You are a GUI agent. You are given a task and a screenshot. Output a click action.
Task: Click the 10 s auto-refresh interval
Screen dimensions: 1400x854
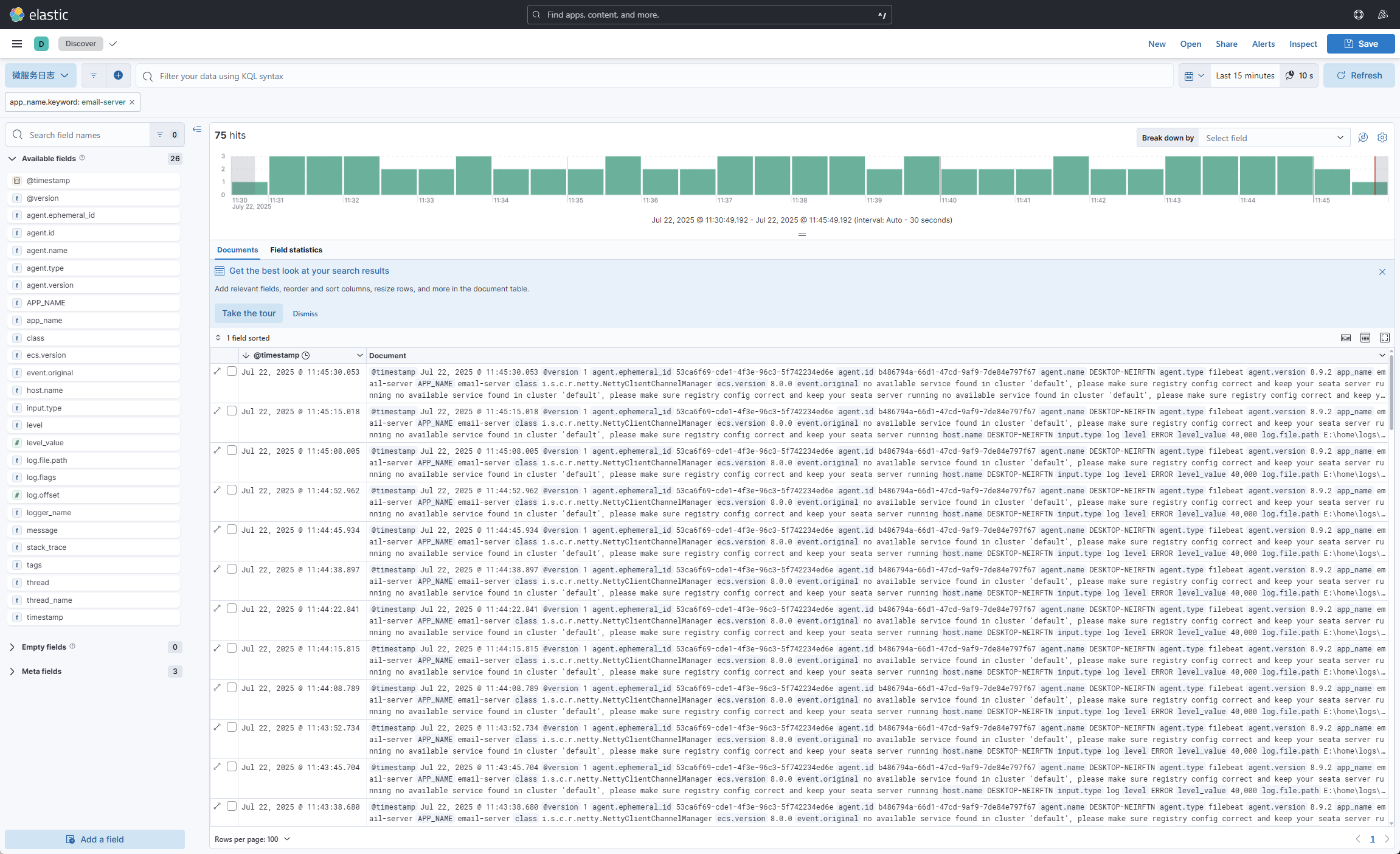pyautogui.click(x=1299, y=75)
